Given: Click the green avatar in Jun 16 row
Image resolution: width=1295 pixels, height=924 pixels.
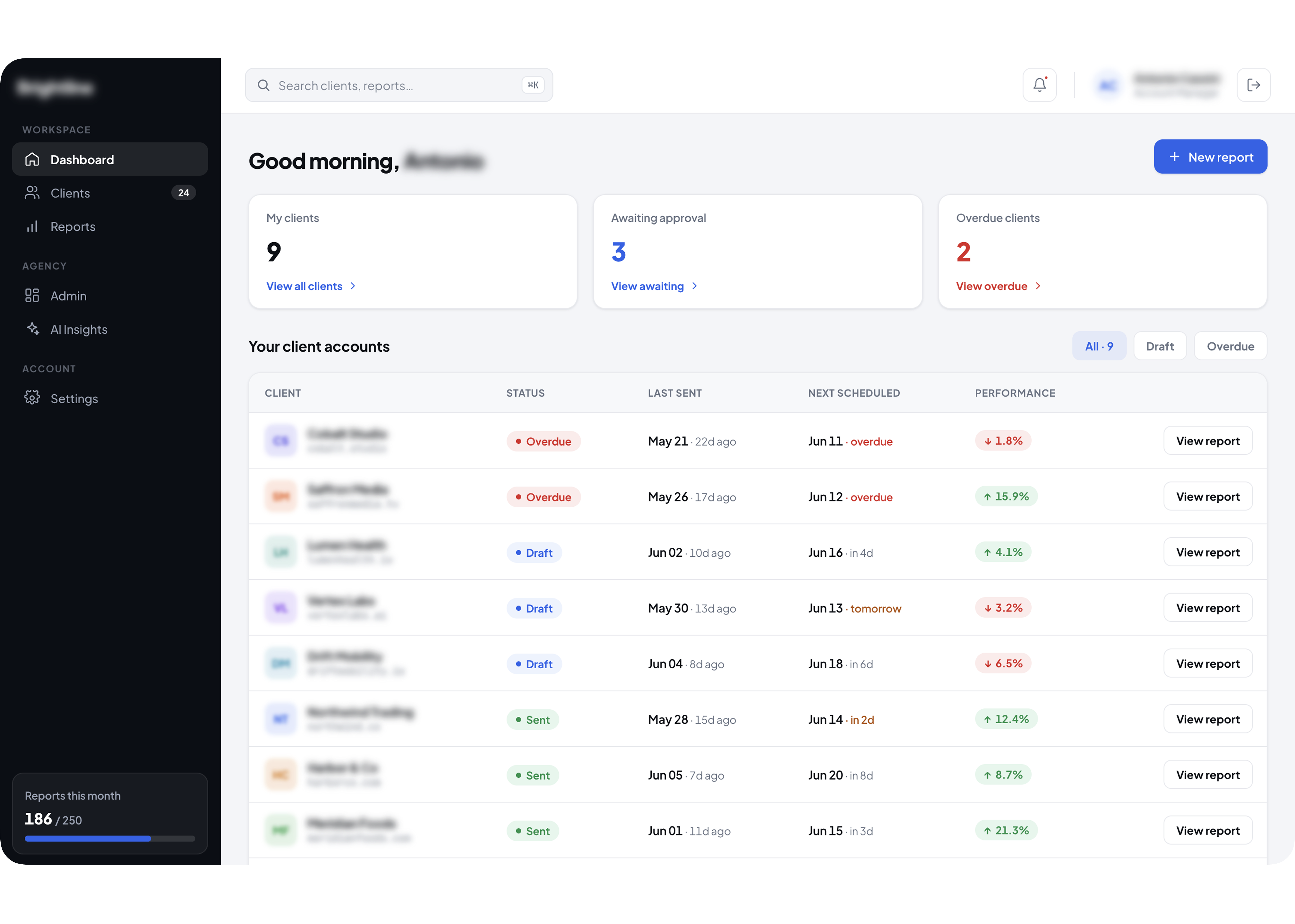Looking at the screenshot, I should tap(280, 552).
